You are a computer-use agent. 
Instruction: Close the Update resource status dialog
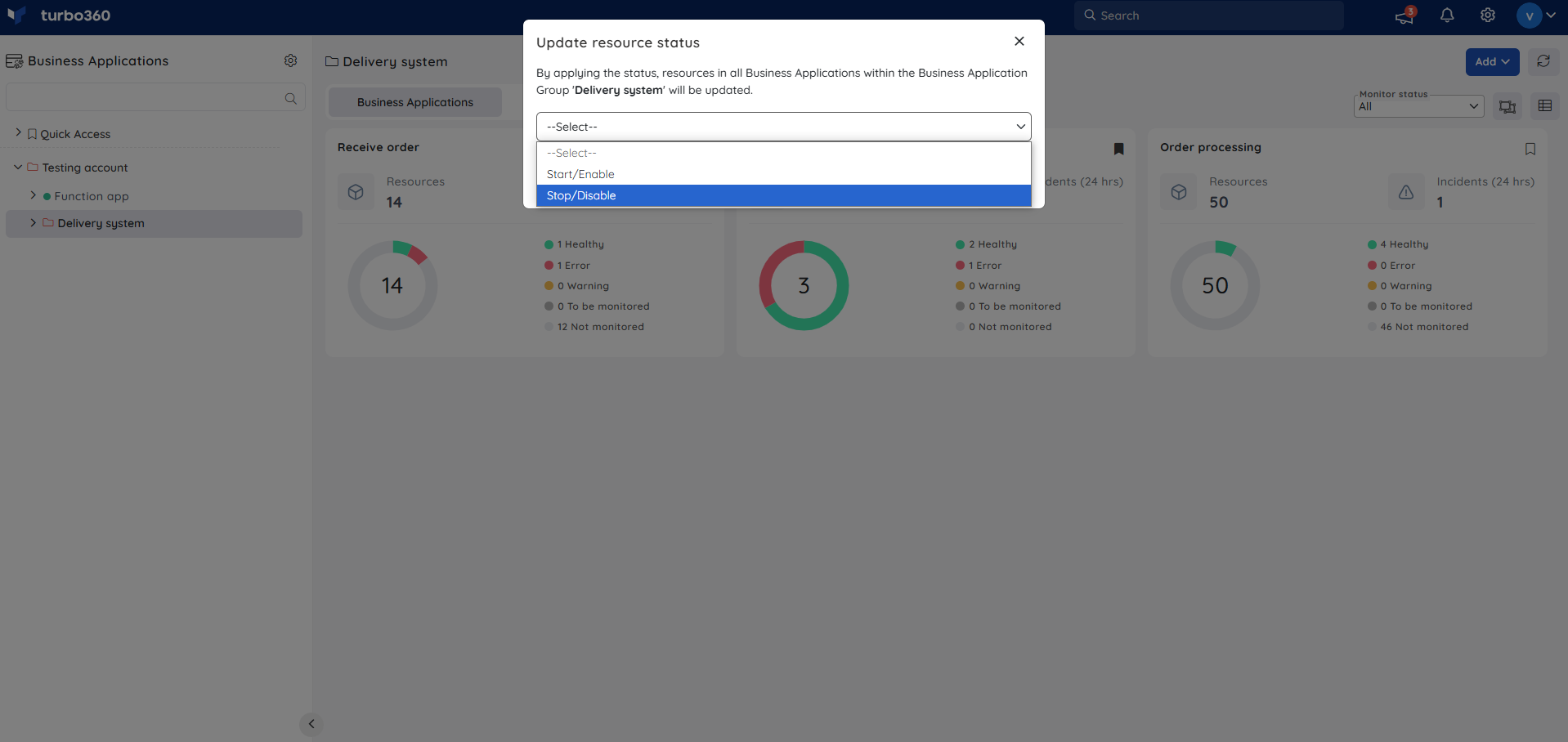point(1019,41)
